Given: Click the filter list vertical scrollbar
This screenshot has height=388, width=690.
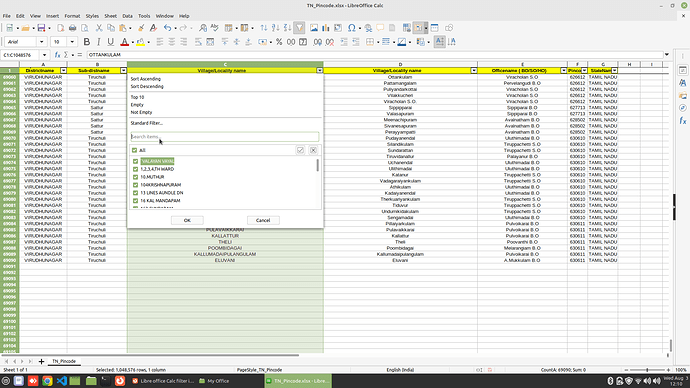Looking at the screenshot, I should pos(318,165).
